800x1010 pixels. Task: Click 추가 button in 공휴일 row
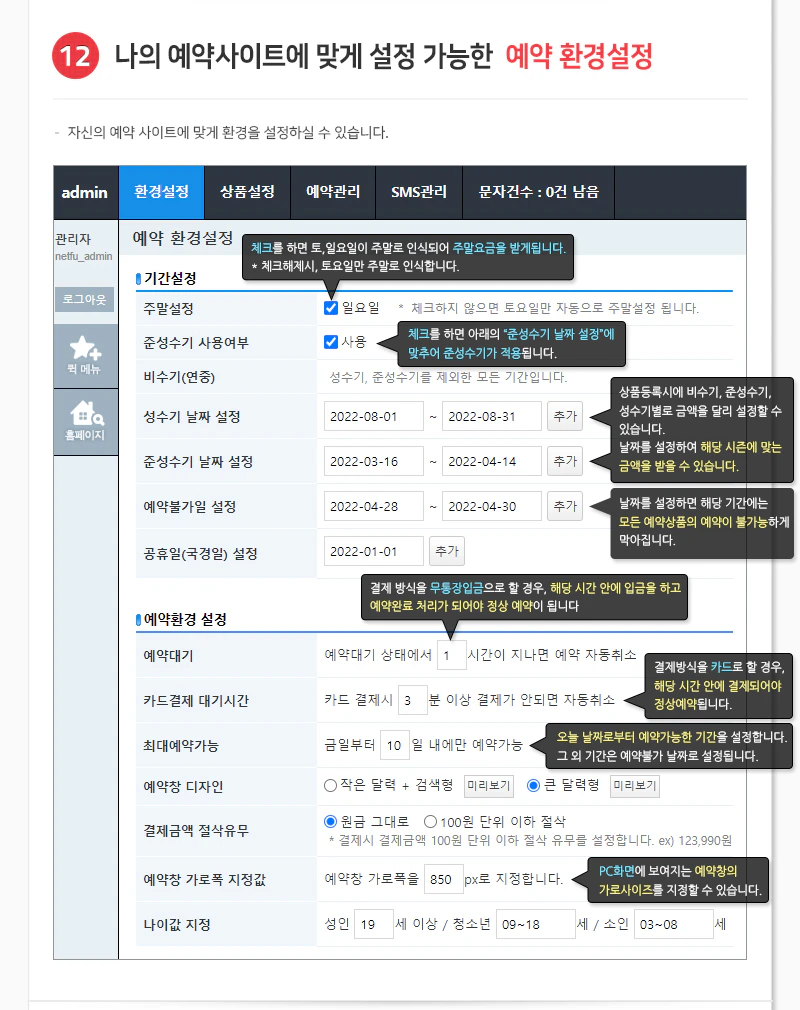coord(446,551)
